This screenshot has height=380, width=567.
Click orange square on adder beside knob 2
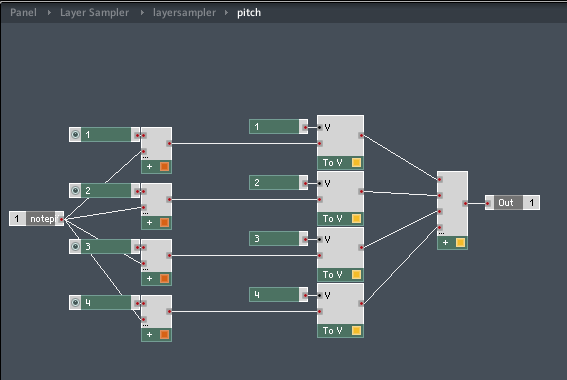[165, 223]
